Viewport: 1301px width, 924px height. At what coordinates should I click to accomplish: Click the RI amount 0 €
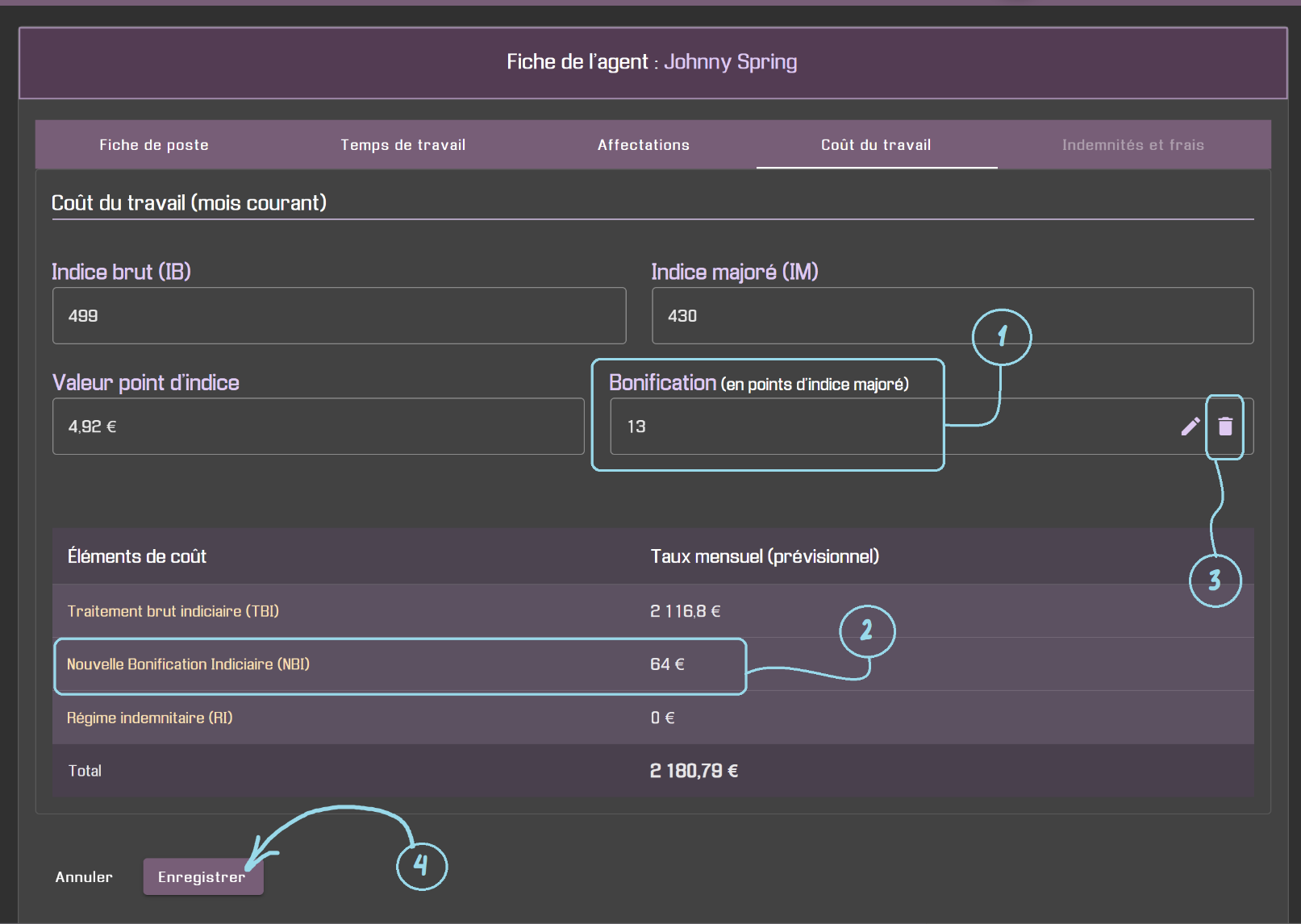662,718
